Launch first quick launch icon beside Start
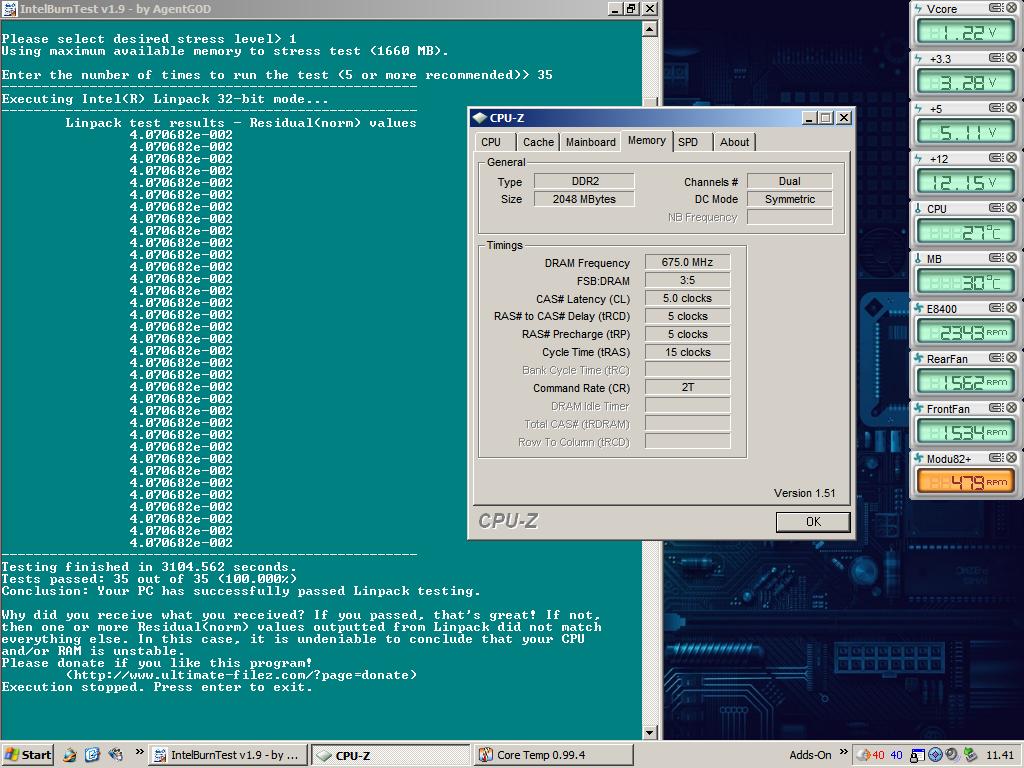 coord(70,755)
